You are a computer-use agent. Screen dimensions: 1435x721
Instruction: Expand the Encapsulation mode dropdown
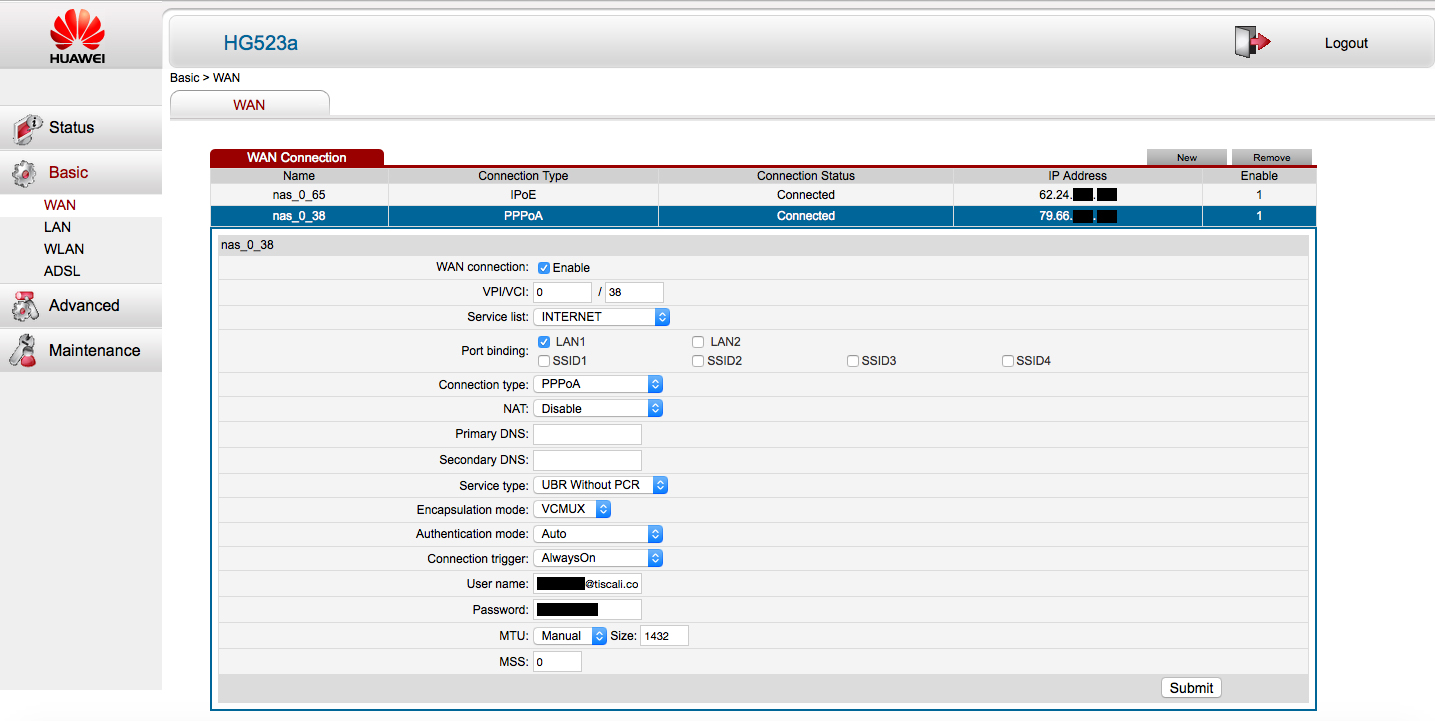coord(572,510)
